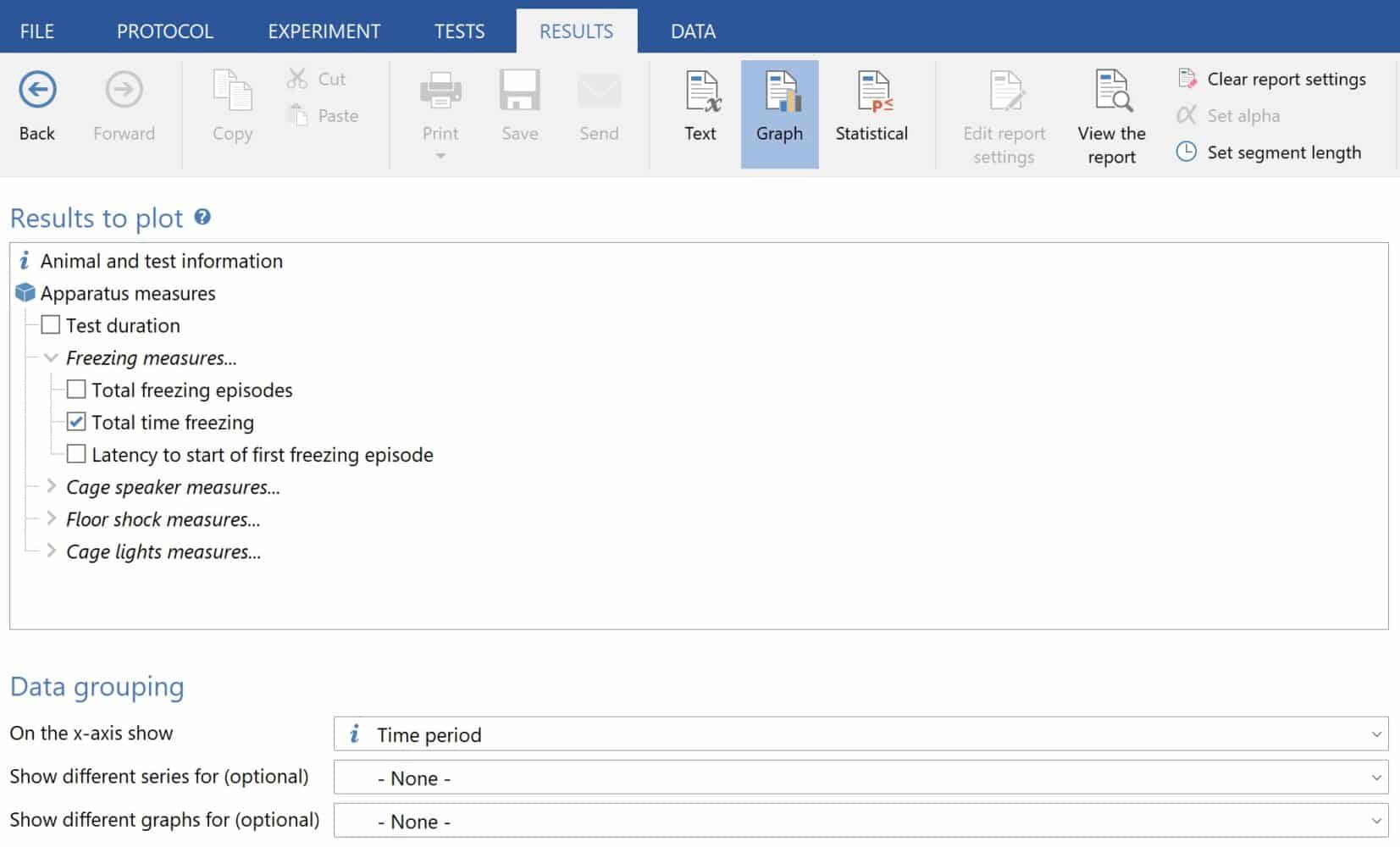Viewport: 1400px width, 847px height.
Task: Click the Results to plot help icon
Action: coord(202,217)
